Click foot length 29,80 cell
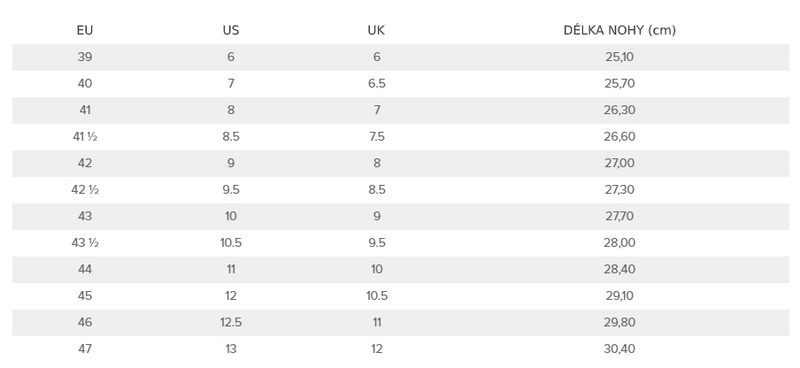Viewport: 800px width, 368px height. pyautogui.click(x=619, y=323)
